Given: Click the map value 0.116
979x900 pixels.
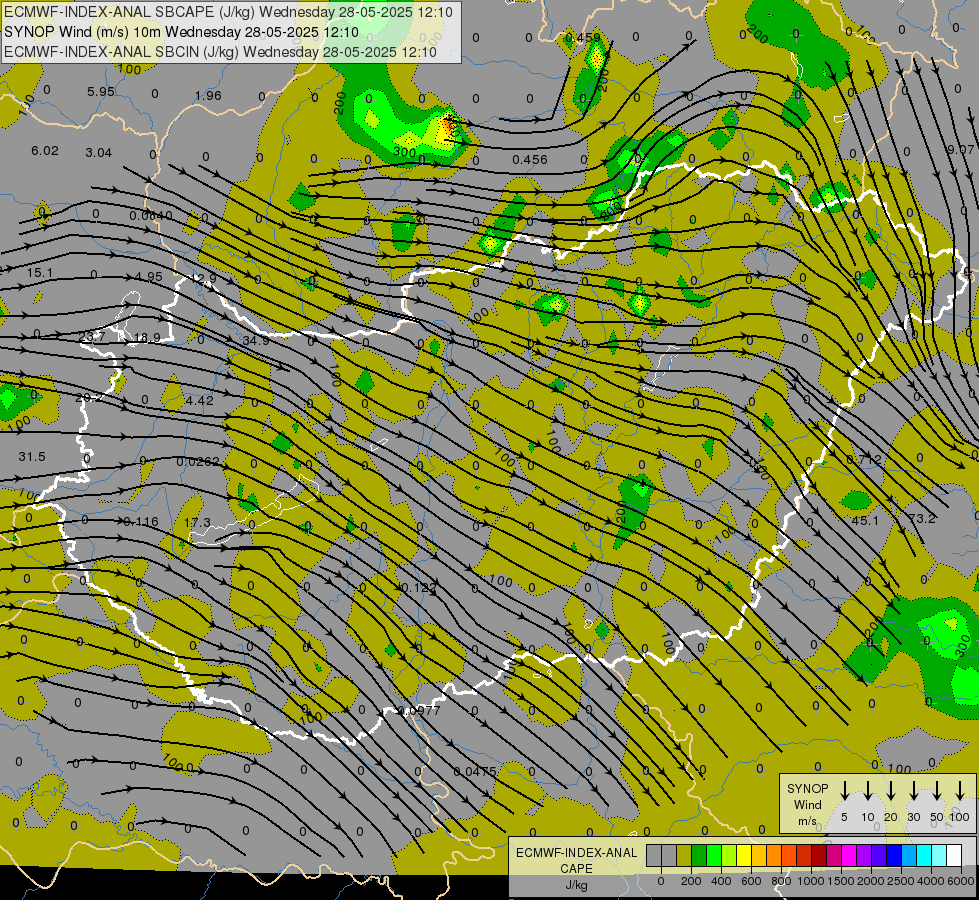Looking at the screenshot, I should [140, 522].
